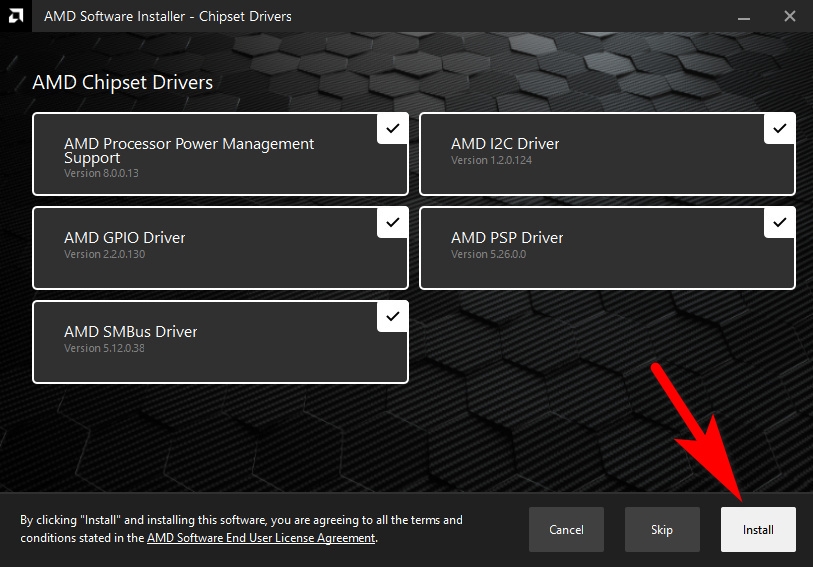This screenshot has height=567, width=813.
Task: Close the AMD Software Installer window
Action: point(789,16)
